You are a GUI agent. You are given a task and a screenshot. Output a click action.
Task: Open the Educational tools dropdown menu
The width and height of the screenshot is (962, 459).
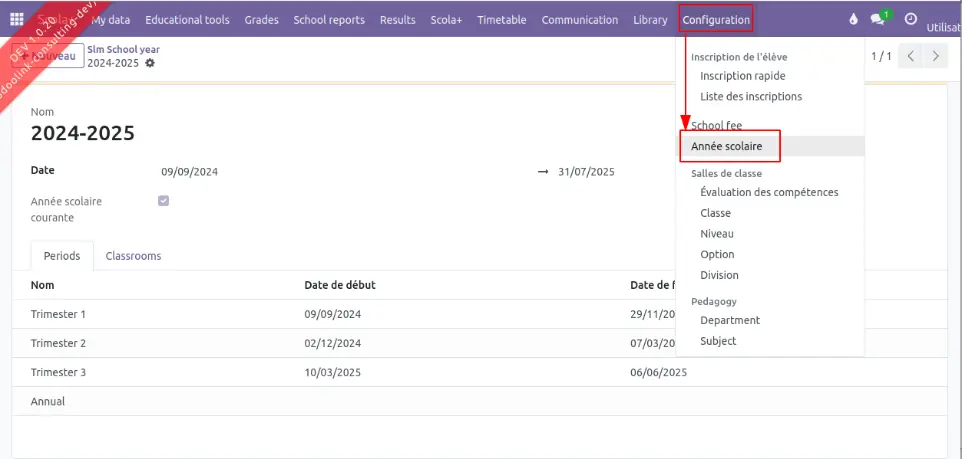pos(187,20)
